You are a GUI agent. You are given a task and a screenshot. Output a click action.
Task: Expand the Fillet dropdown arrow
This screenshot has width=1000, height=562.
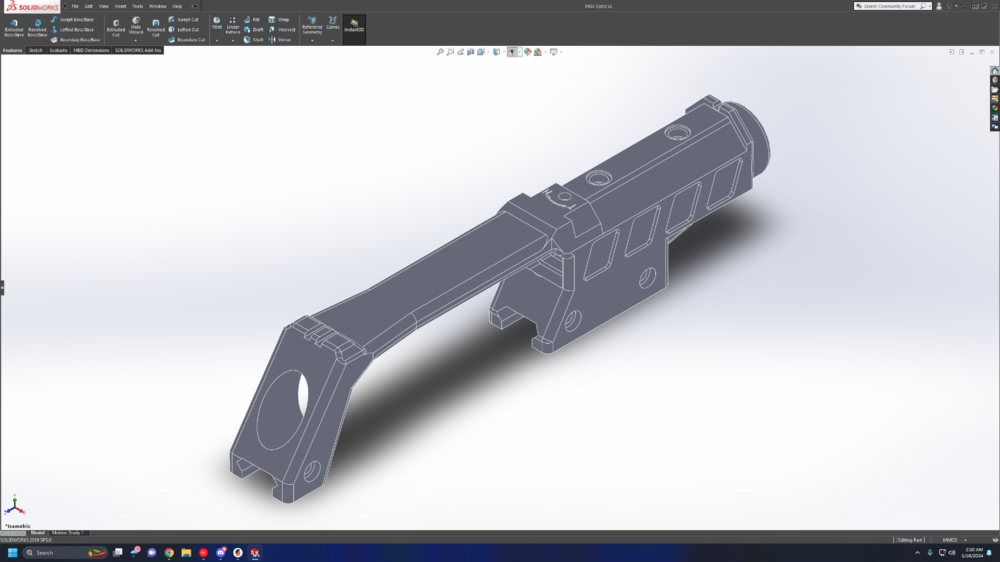pyautogui.click(x=217, y=41)
